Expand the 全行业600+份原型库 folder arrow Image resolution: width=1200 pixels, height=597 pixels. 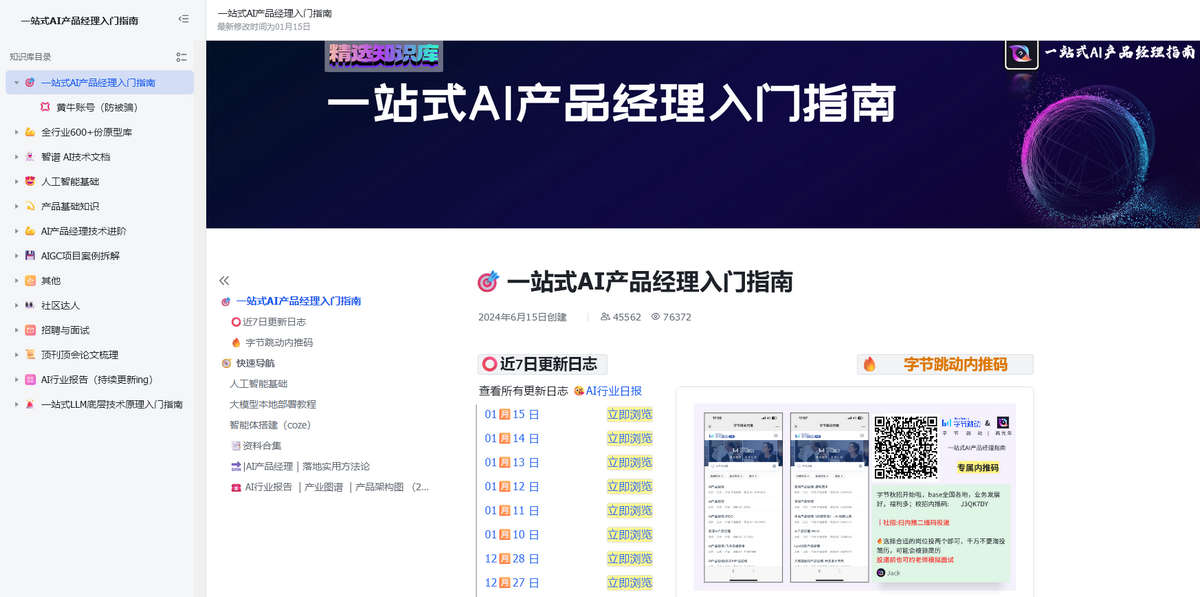16,132
